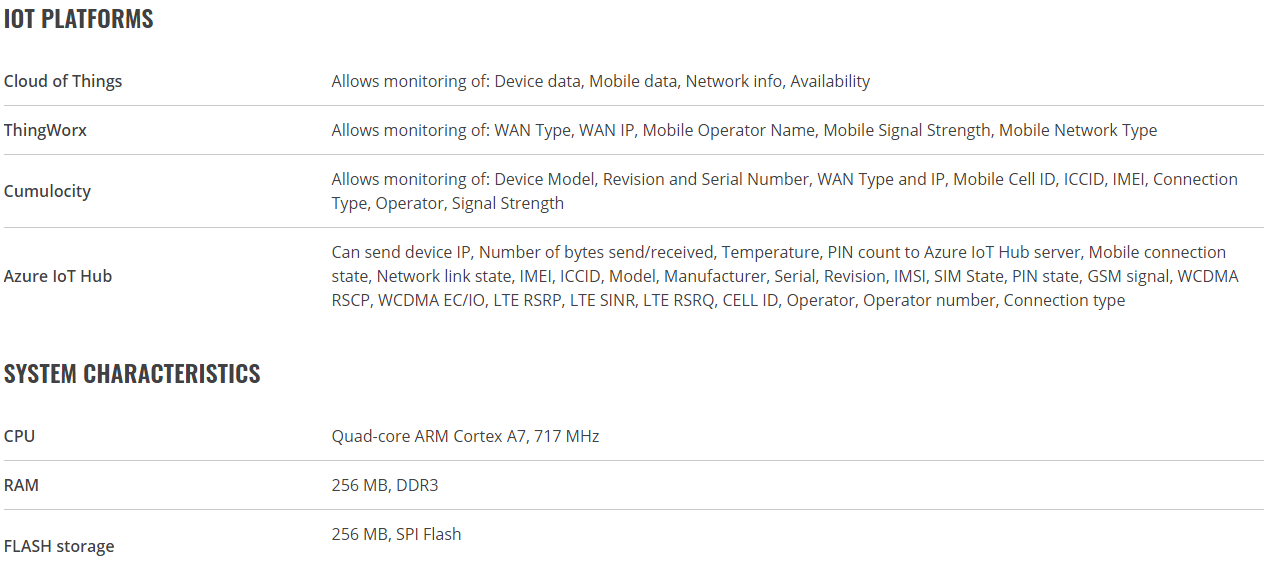Image resolution: width=1274 pixels, height=568 pixels.
Task: Click the ThingWorx WAN Type description text
Action: coord(744,130)
